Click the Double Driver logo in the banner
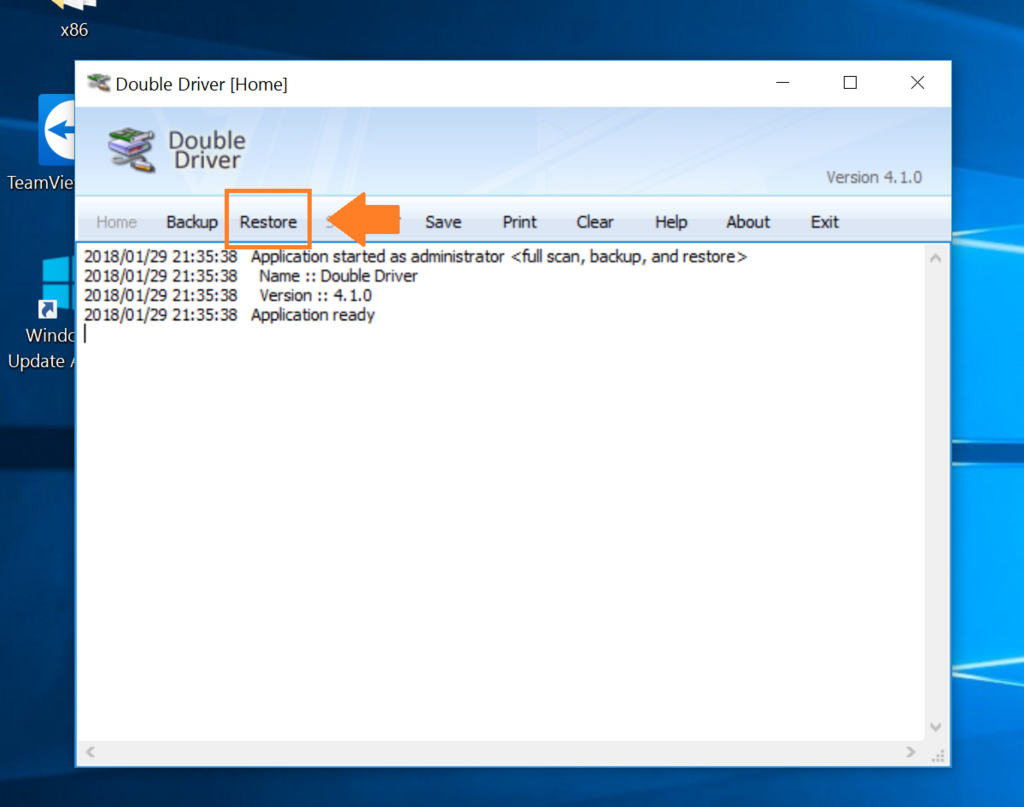Viewport: 1024px width, 807px height. [176, 150]
